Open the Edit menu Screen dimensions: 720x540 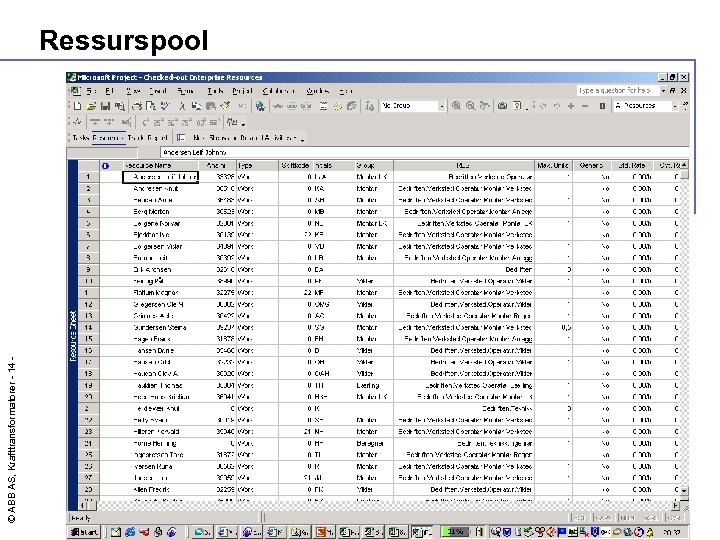point(109,91)
